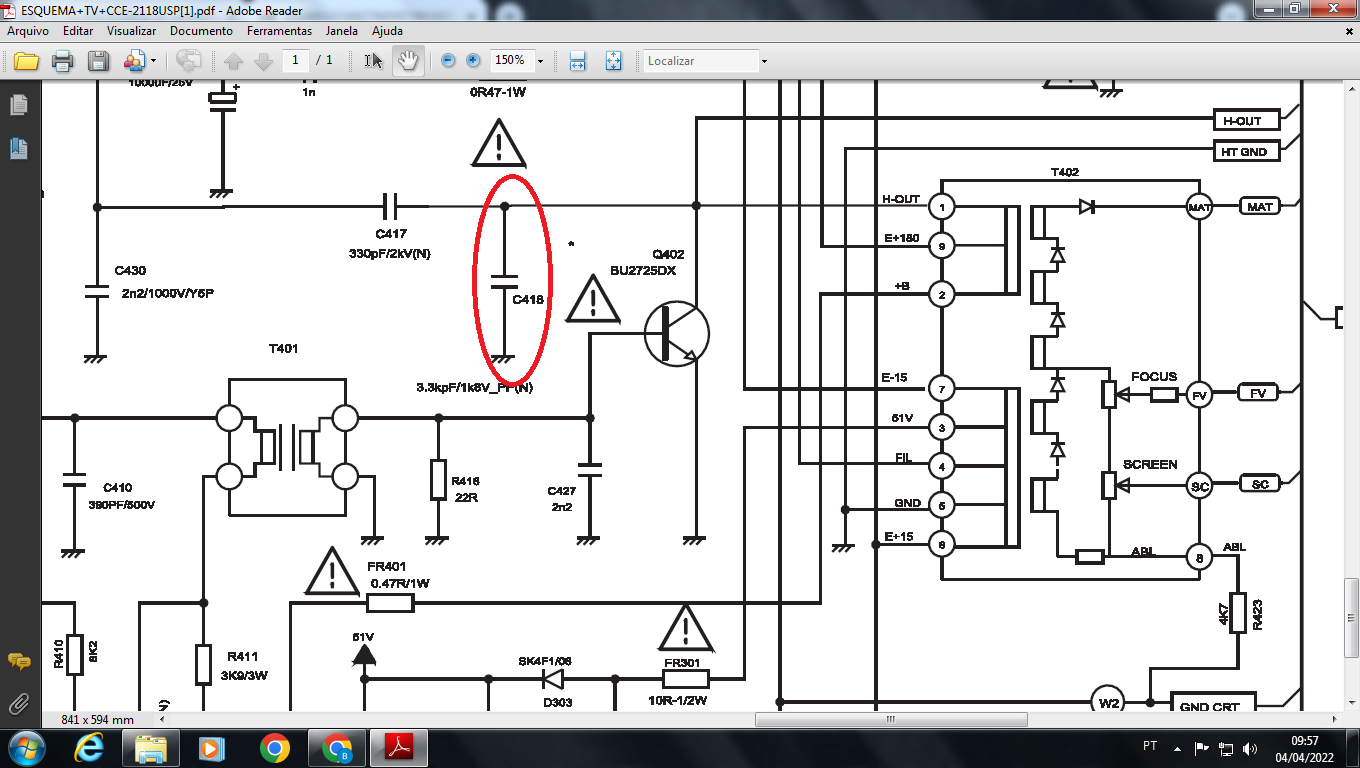Fit page width with scrolling icon
This screenshot has height=768, width=1360.
pyautogui.click(x=577, y=61)
